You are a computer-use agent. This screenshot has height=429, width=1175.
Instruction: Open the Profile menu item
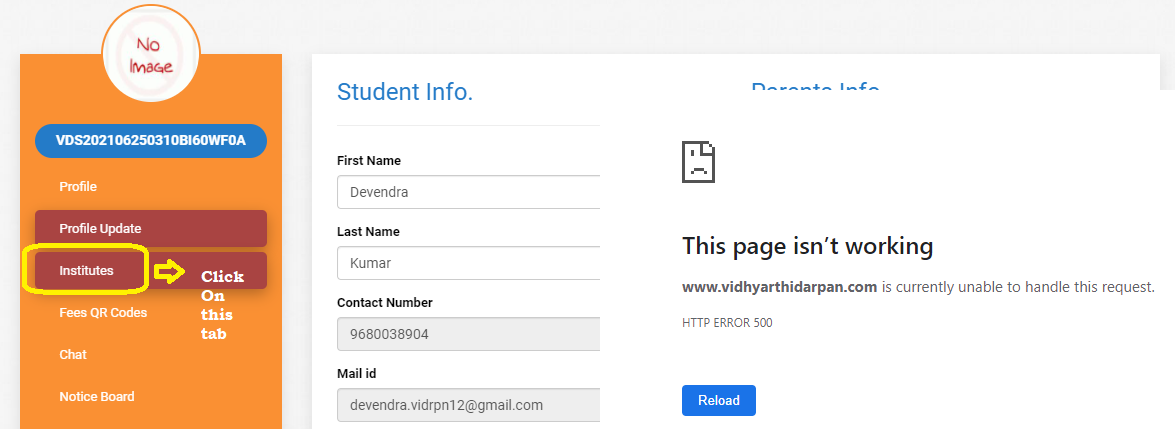[x=78, y=186]
